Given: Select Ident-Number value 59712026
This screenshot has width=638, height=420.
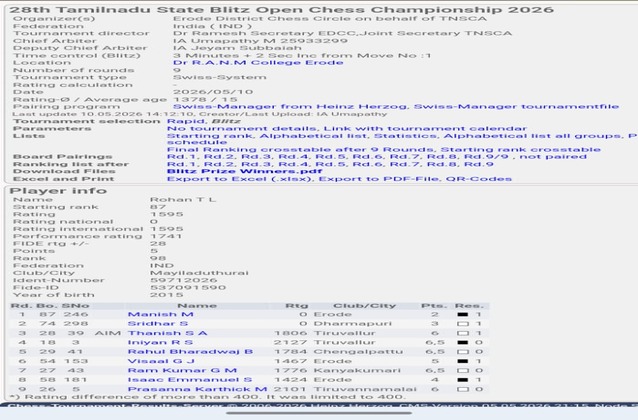Looking at the screenshot, I should [184, 280].
